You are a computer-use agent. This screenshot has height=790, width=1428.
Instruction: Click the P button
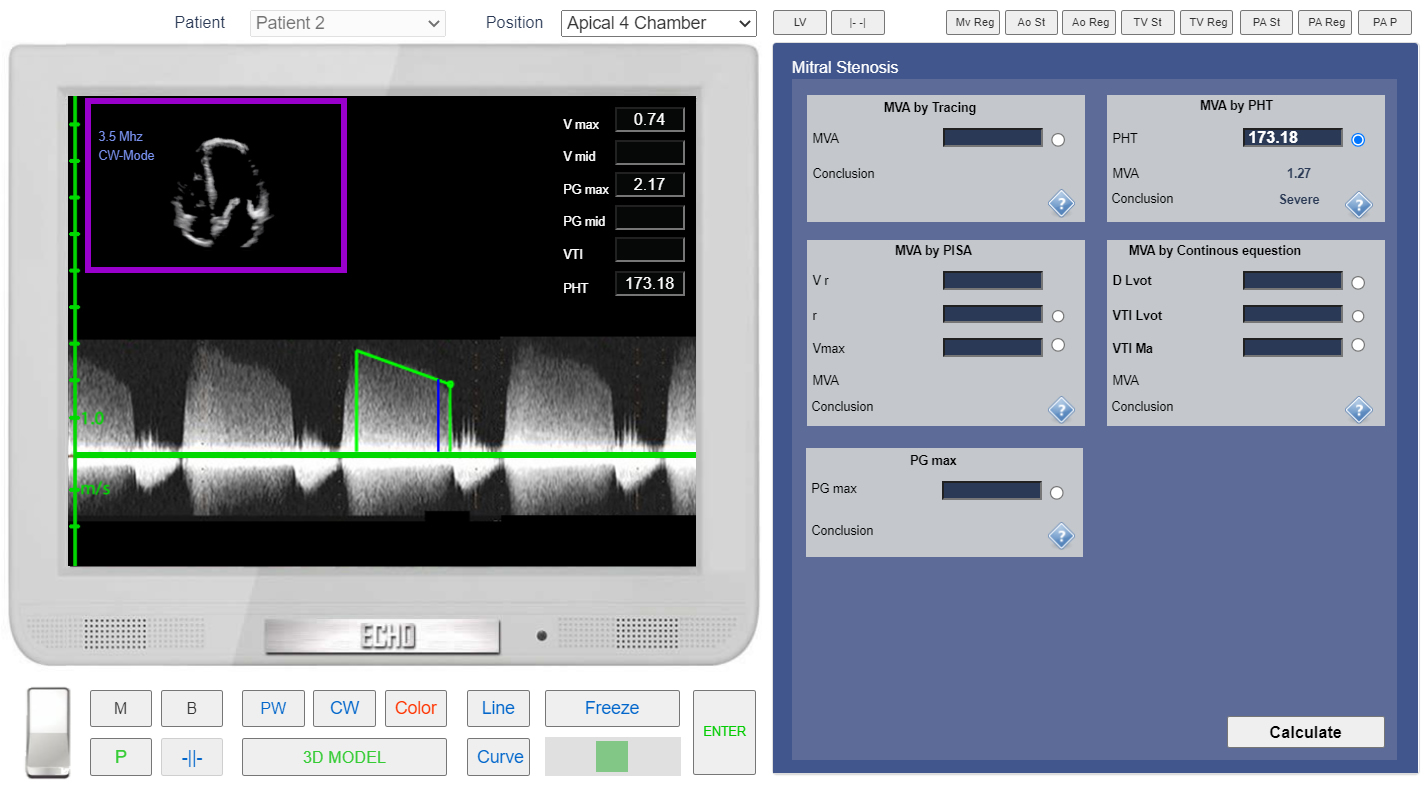(x=121, y=757)
